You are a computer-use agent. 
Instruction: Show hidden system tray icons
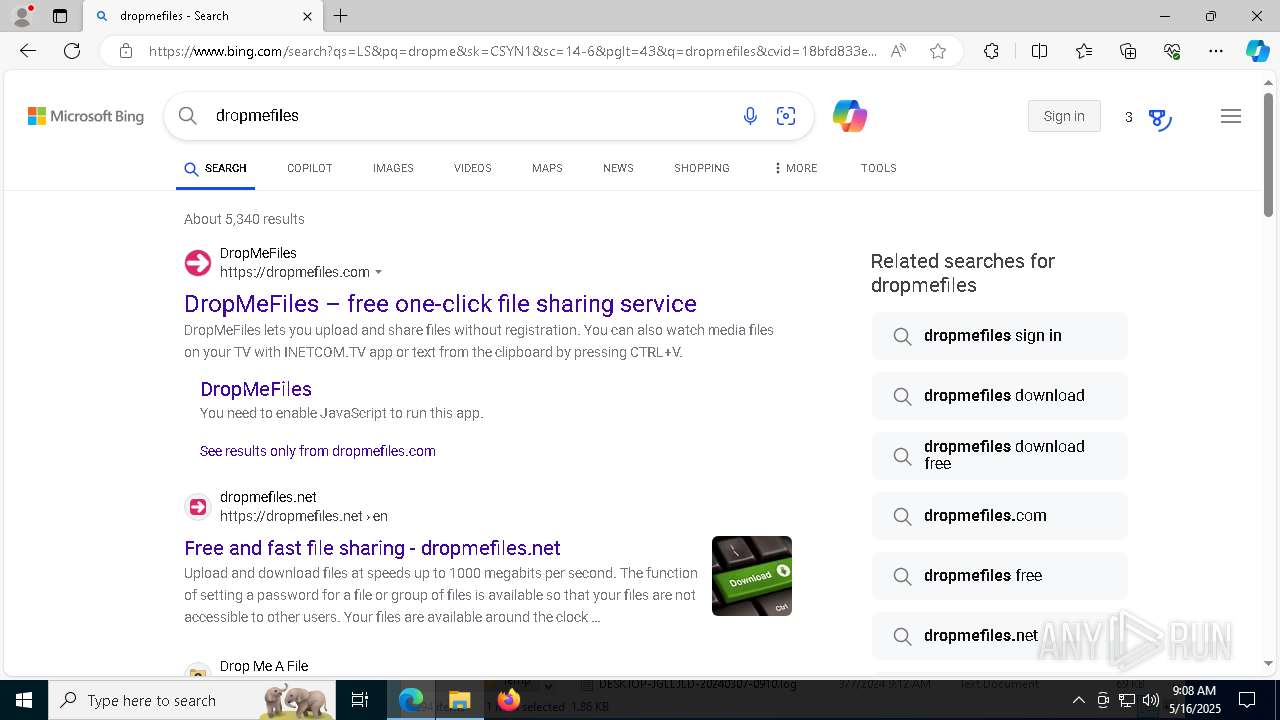1078,700
